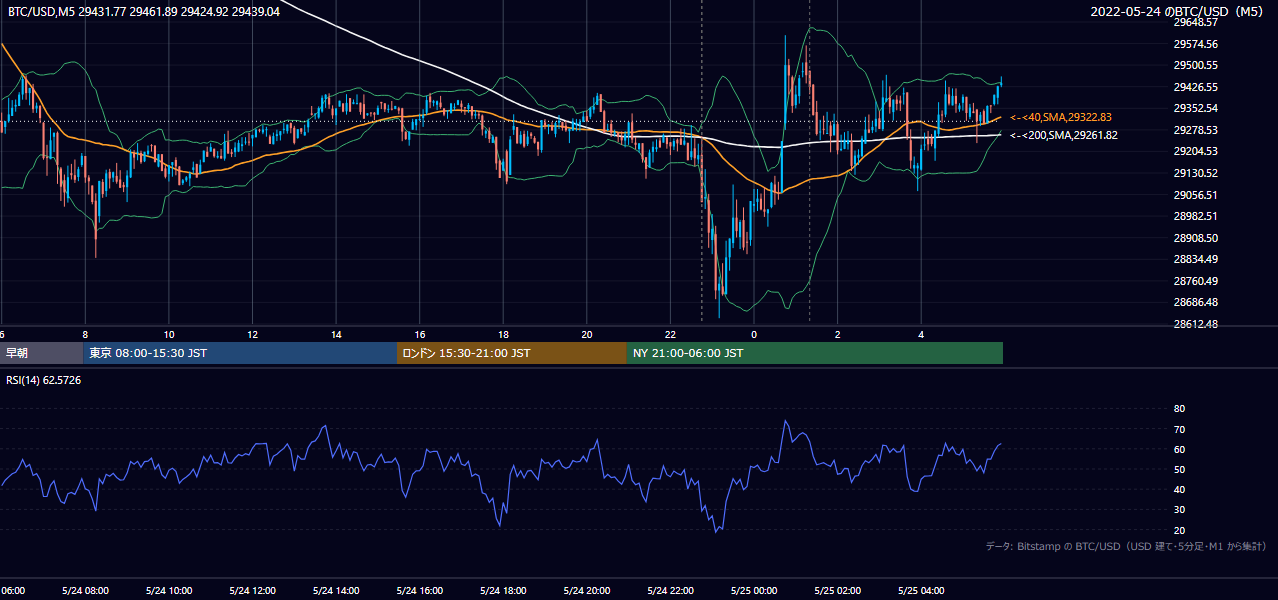1278x600 pixels.
Task: Click the 5/24 20:00 bottom axis label
Action: (587, 590)
